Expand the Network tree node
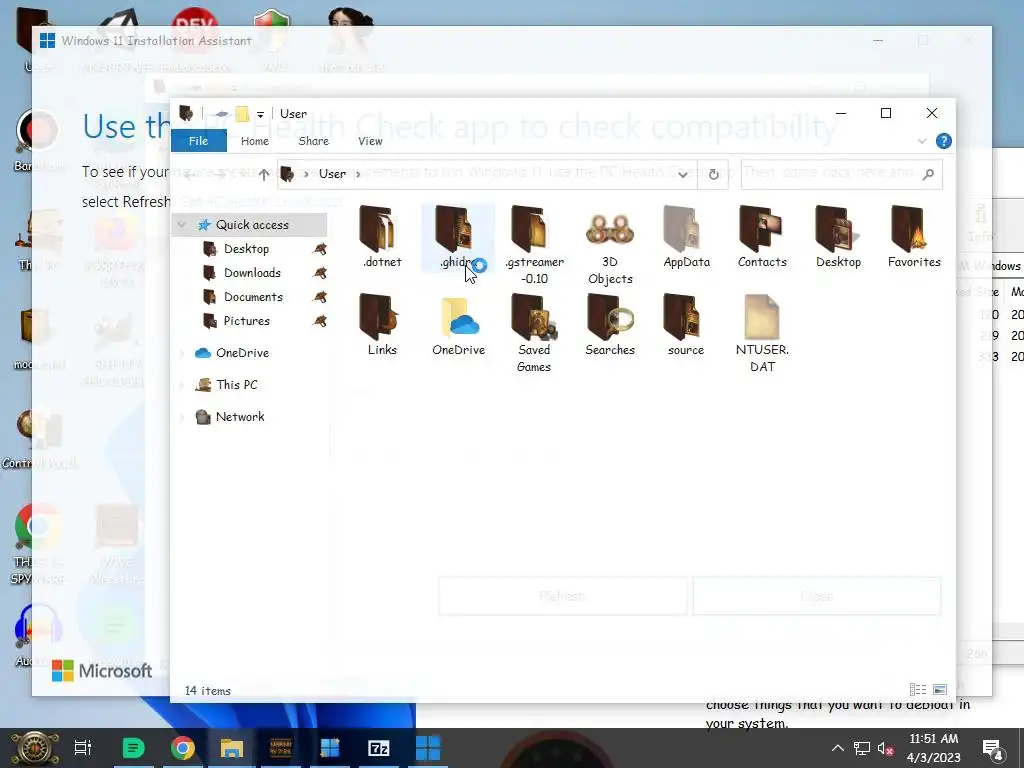 point(182,417)
